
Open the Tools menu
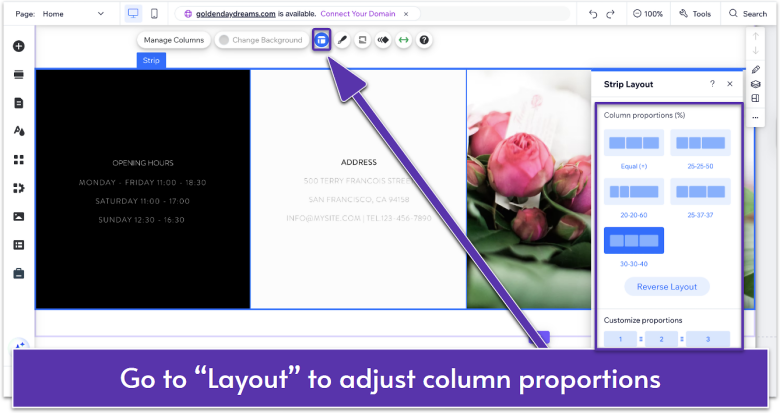coord(695,14)
